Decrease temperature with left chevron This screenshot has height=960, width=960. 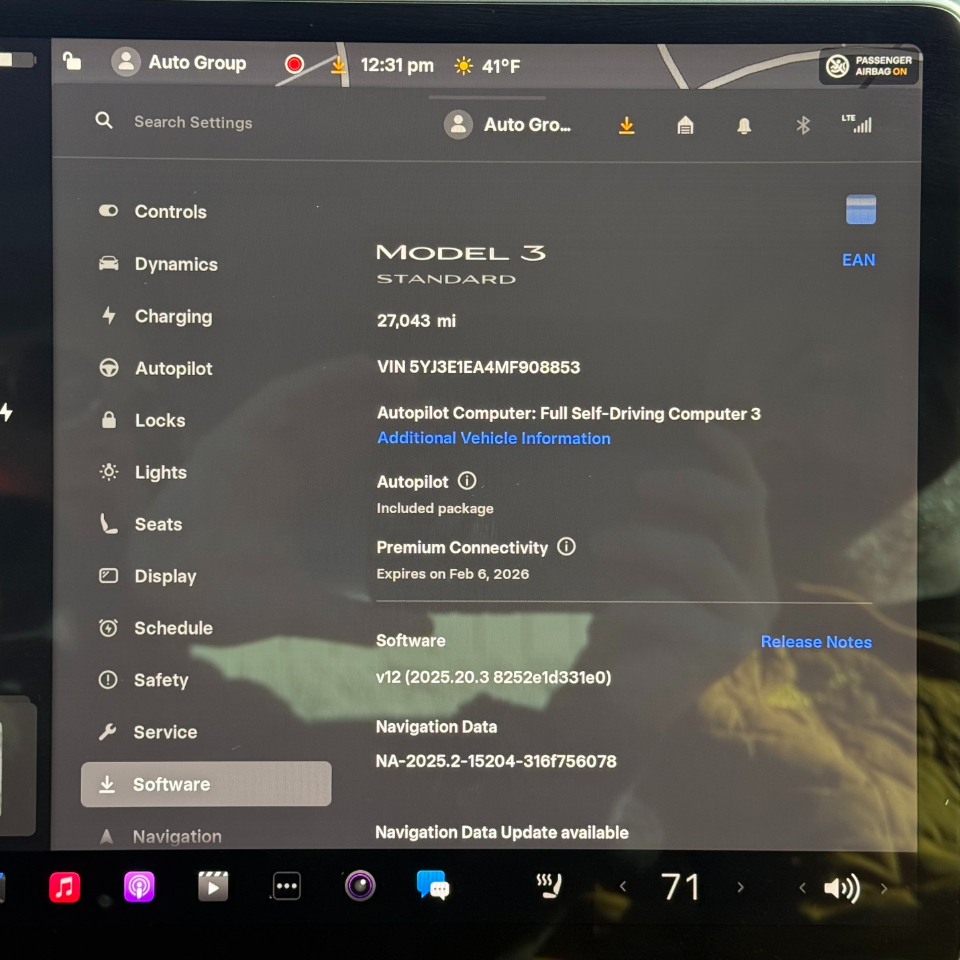pos(623,887)
